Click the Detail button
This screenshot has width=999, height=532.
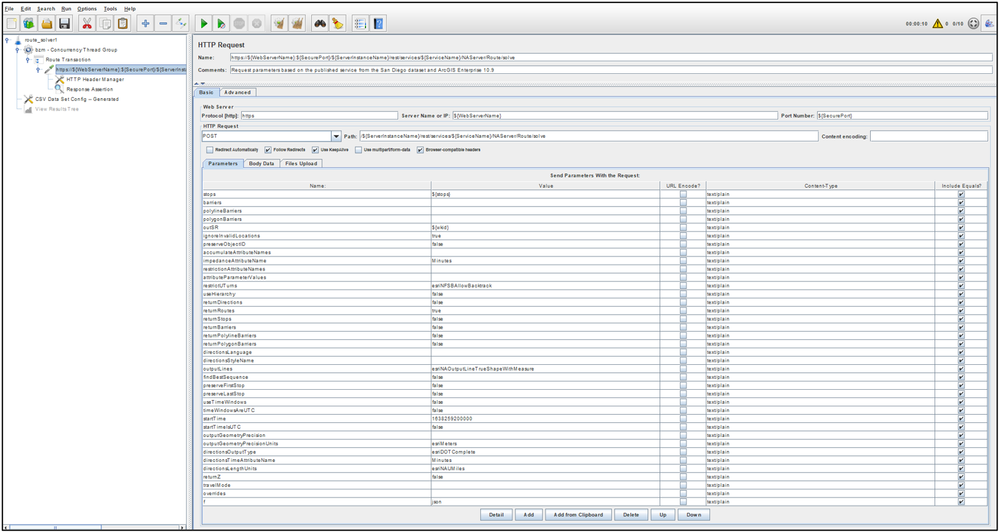point(496,514)
